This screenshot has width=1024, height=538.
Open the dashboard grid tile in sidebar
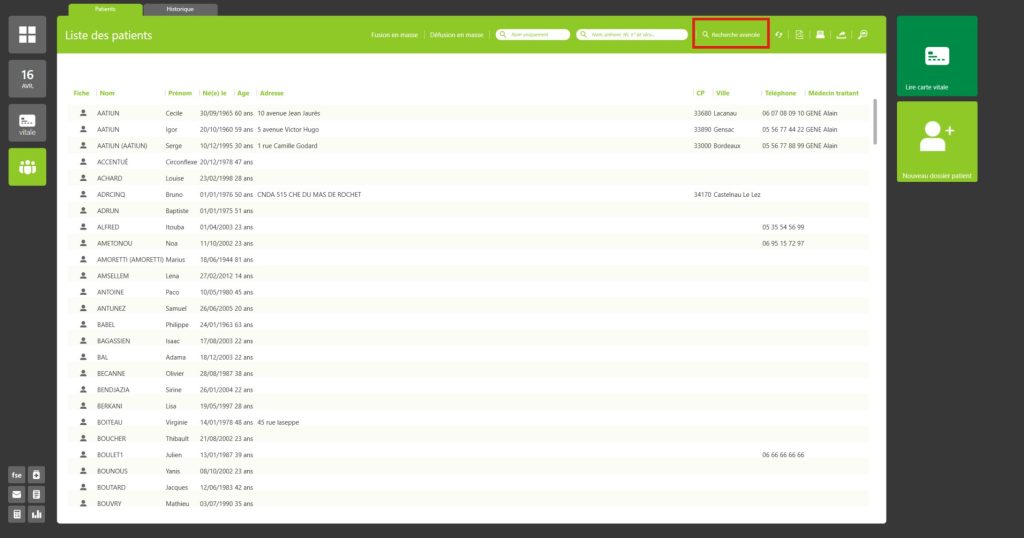pos(27,35)
